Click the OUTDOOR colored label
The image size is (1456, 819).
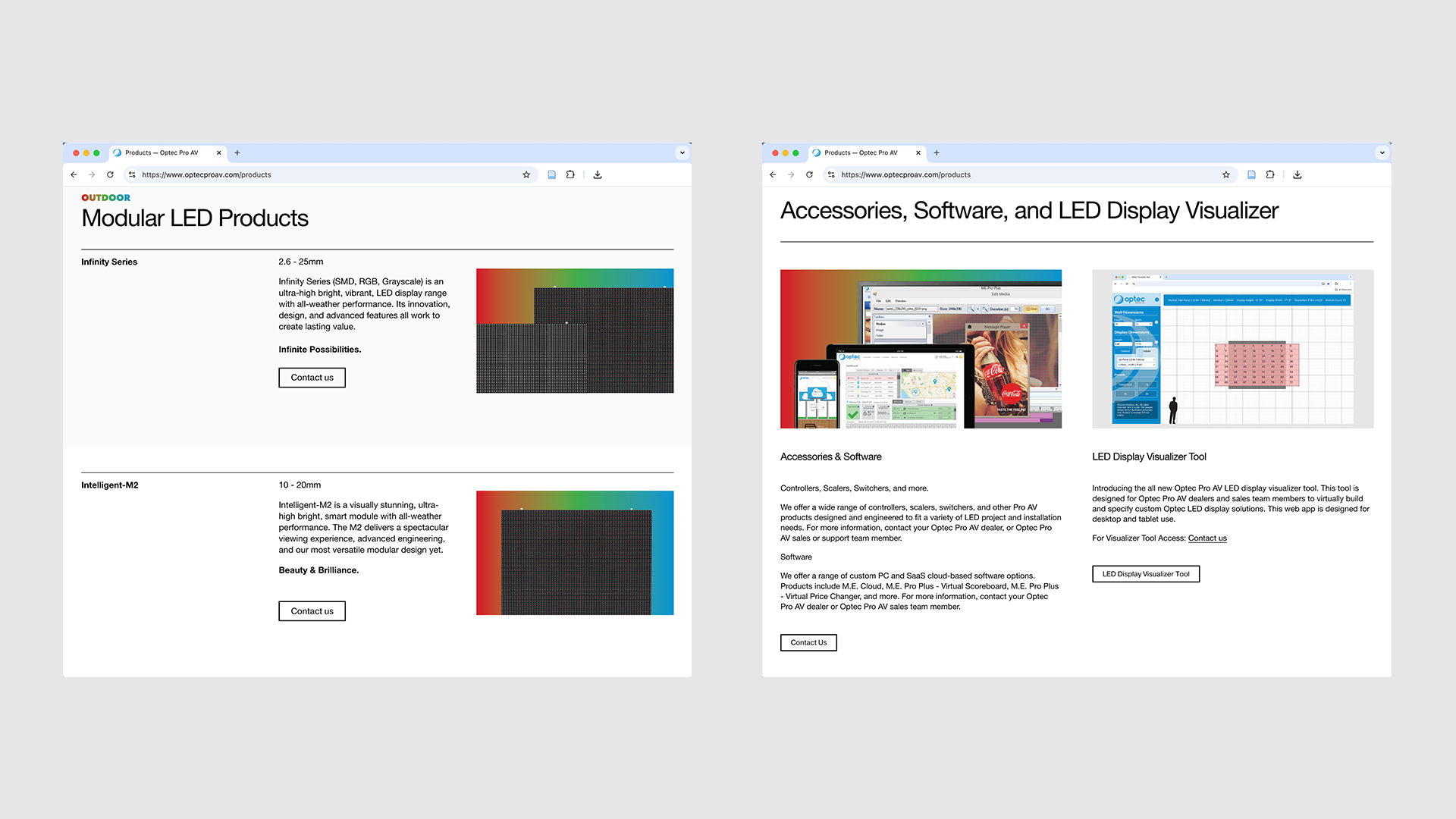click(x=106, y=198)
